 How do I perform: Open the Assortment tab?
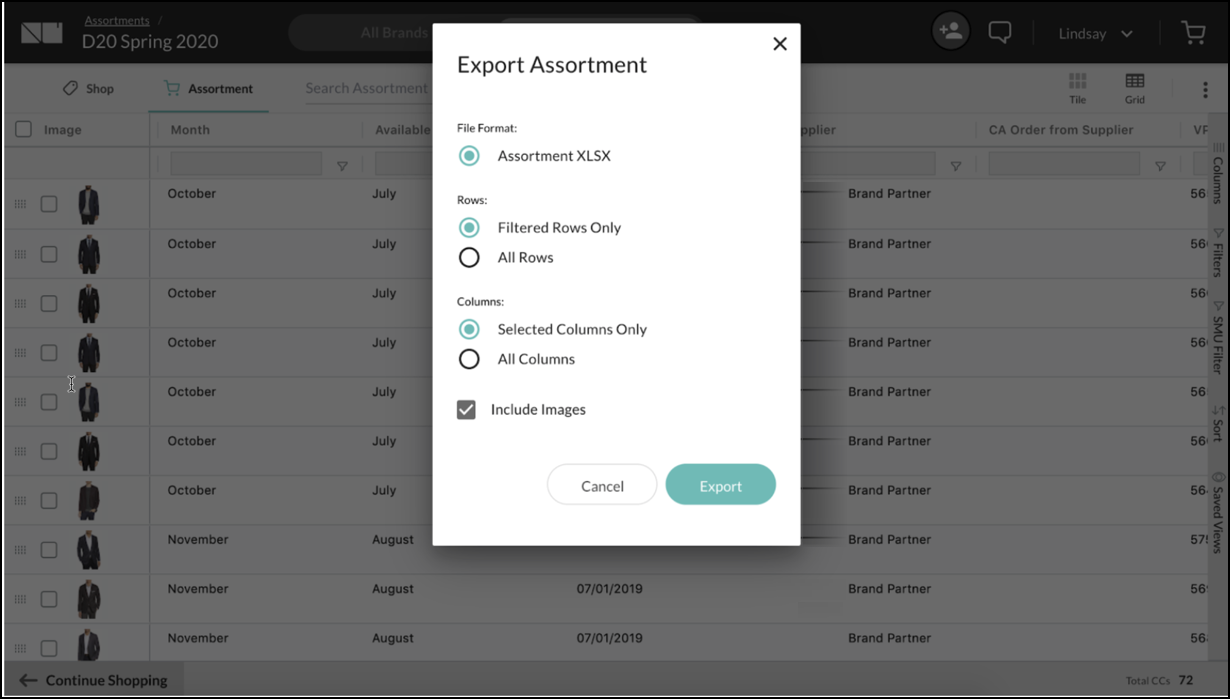tap(209, 89)
